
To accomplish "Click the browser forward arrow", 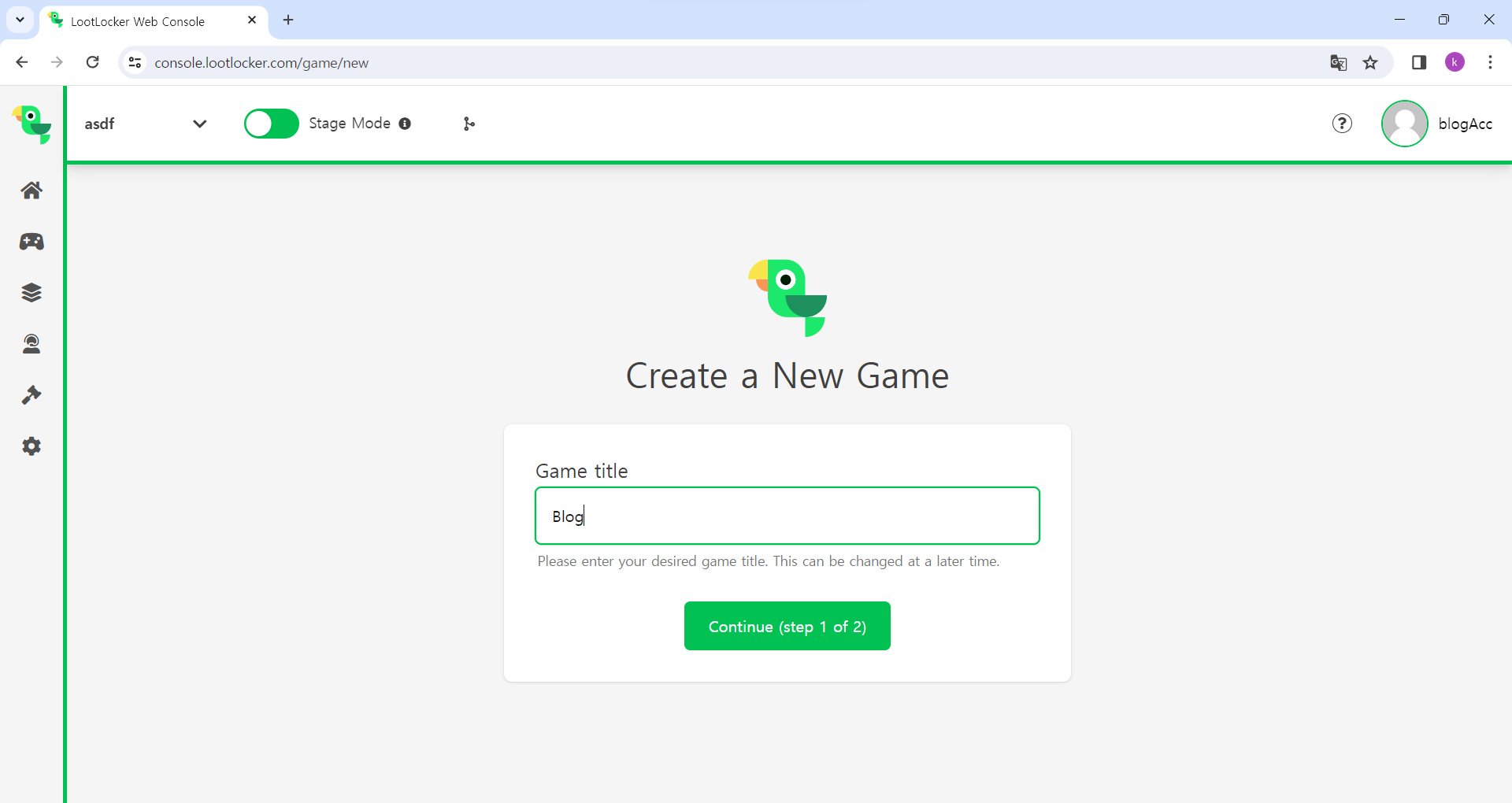I will 57,62.
